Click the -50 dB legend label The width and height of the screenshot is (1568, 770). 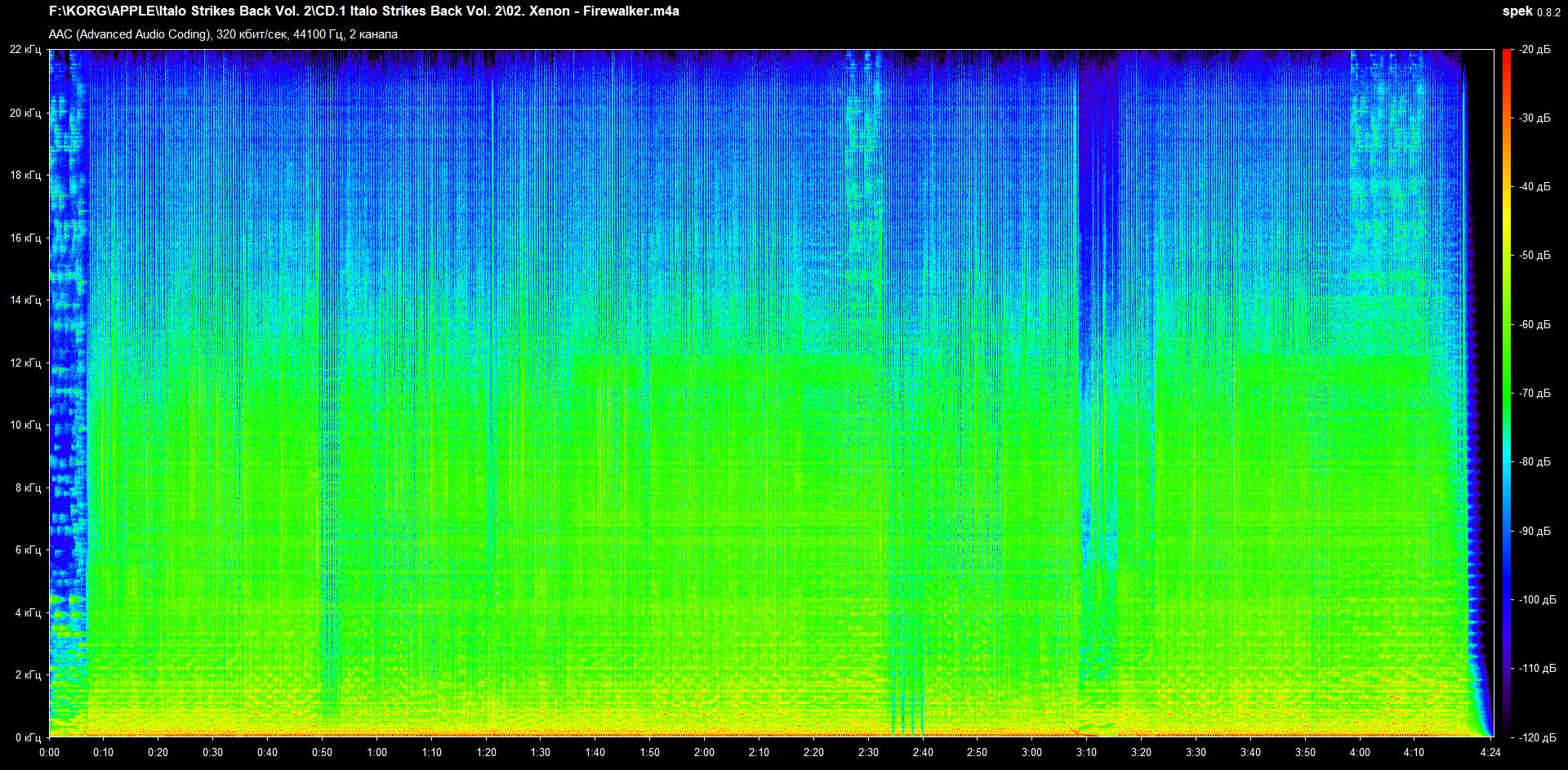tap(1535, 255)
